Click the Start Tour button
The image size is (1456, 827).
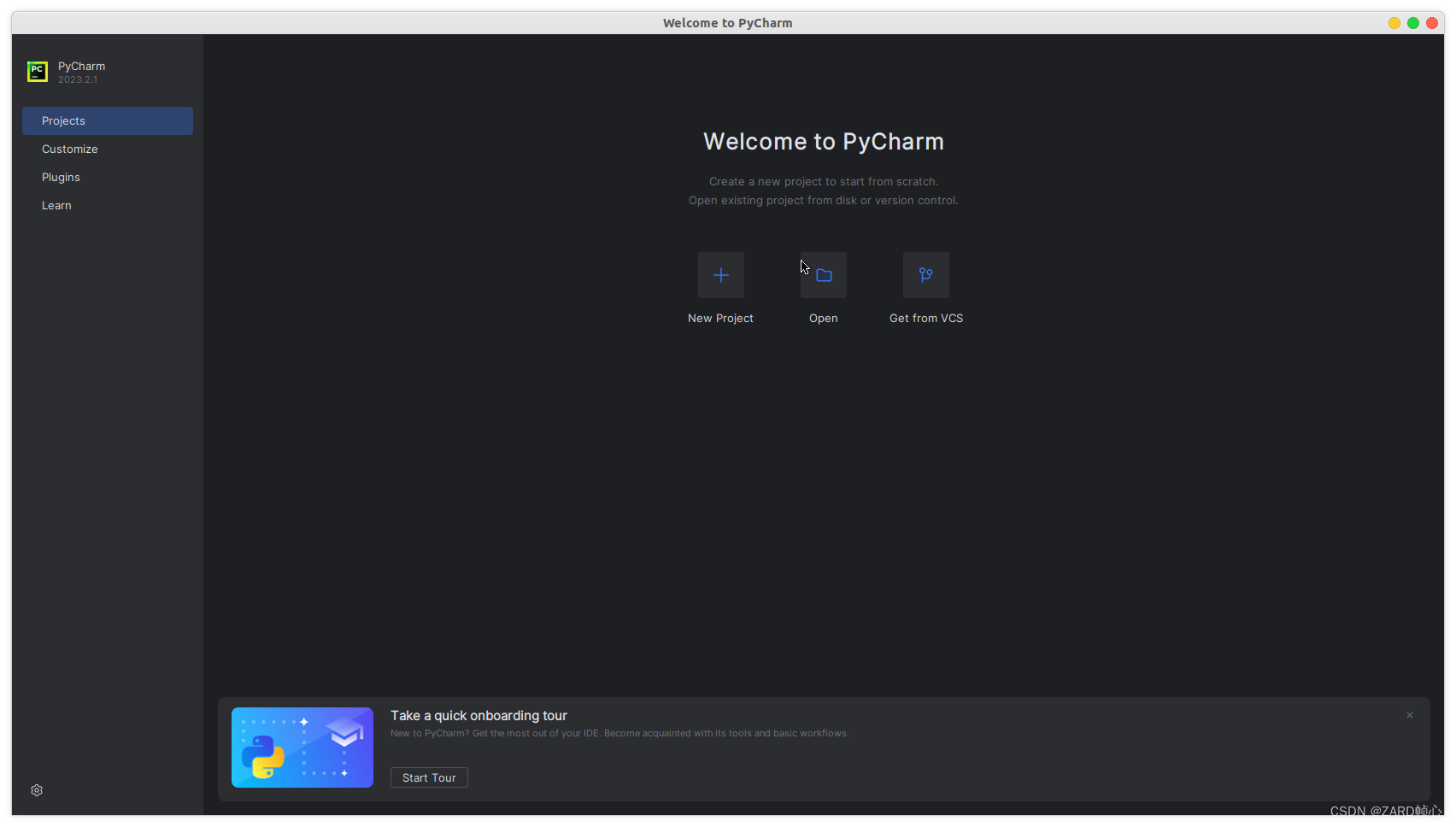[x=429, y=777]
